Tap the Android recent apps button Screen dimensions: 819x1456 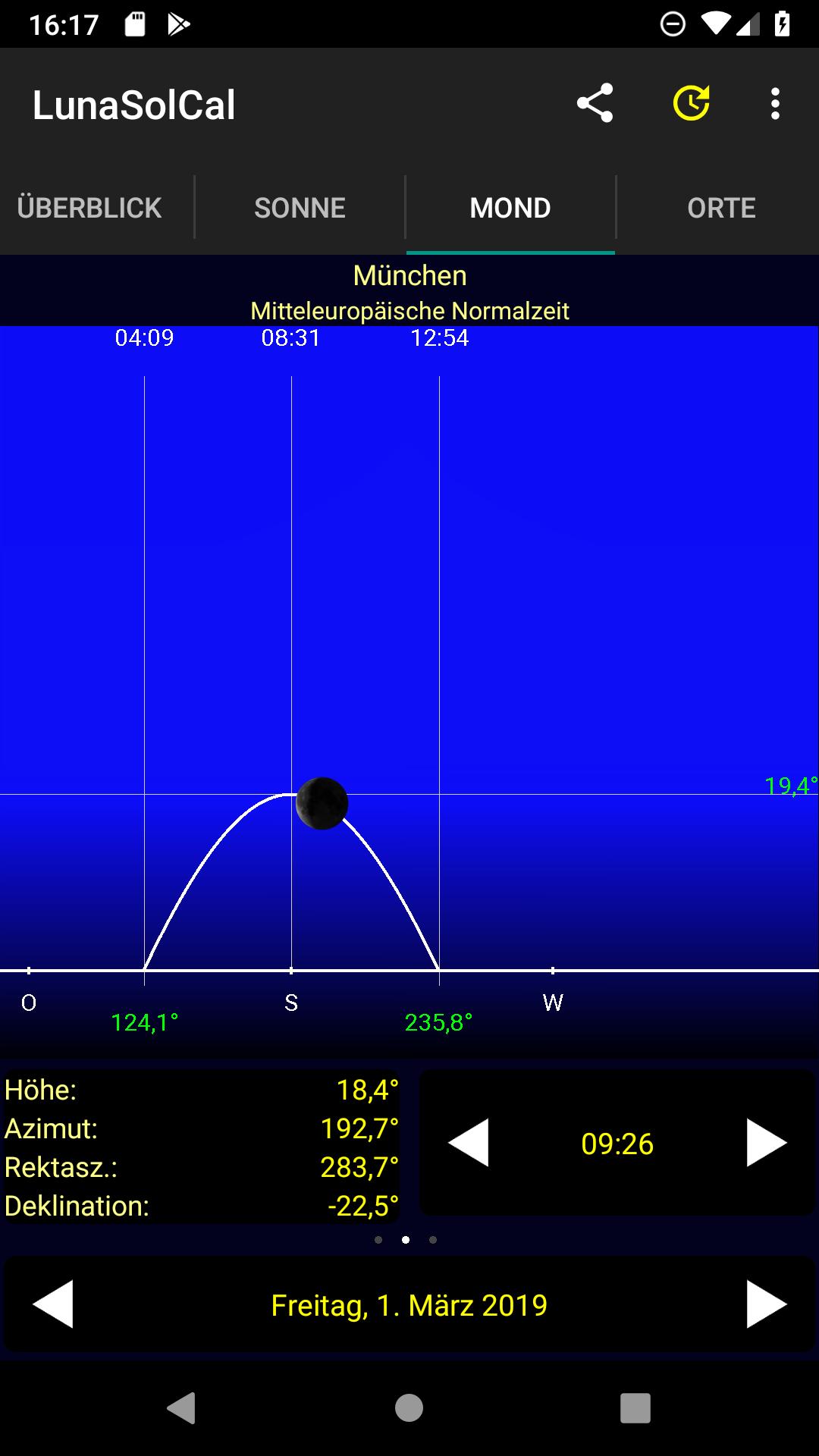[x=635, y=1408]
